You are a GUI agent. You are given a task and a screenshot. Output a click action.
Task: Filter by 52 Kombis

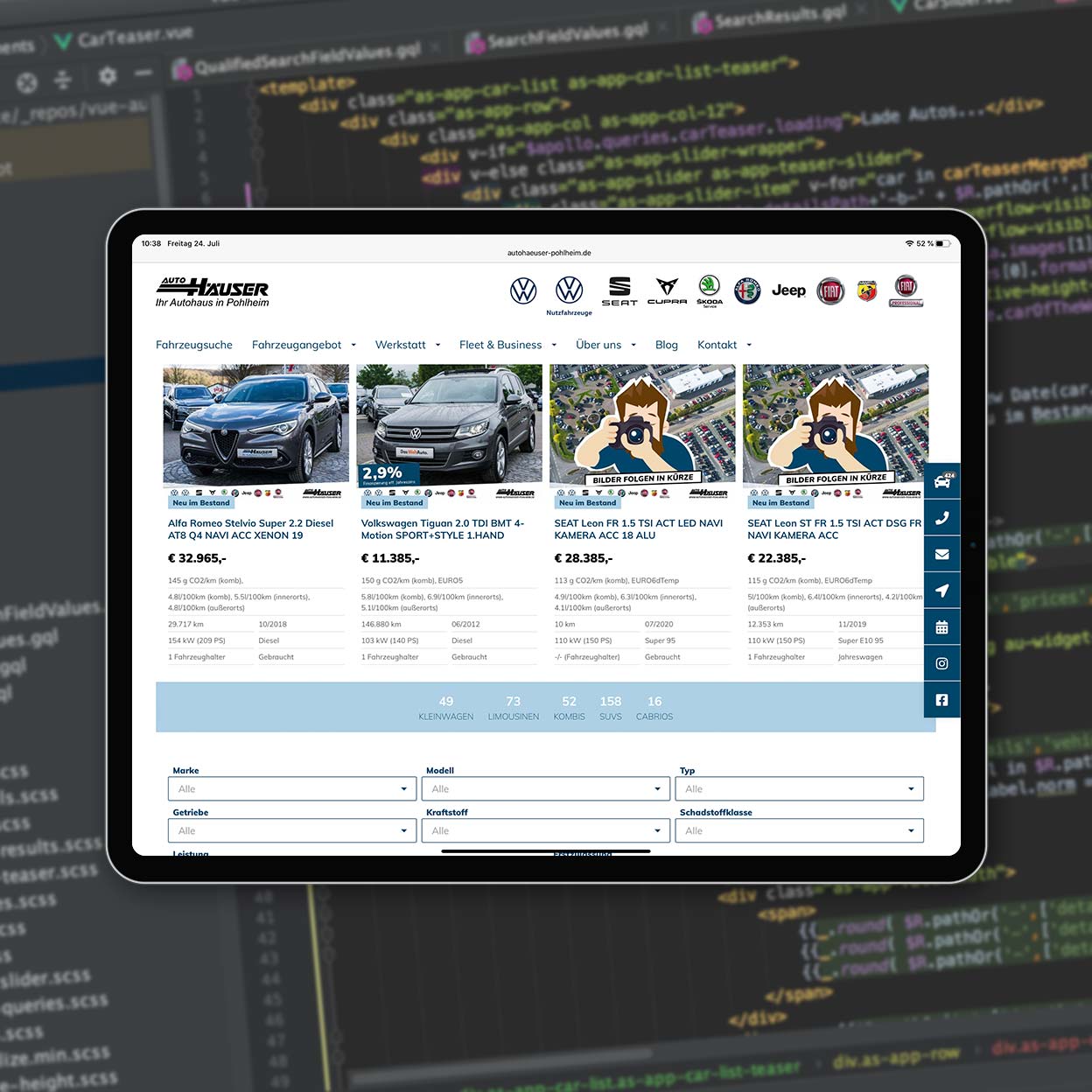point(570,708)
